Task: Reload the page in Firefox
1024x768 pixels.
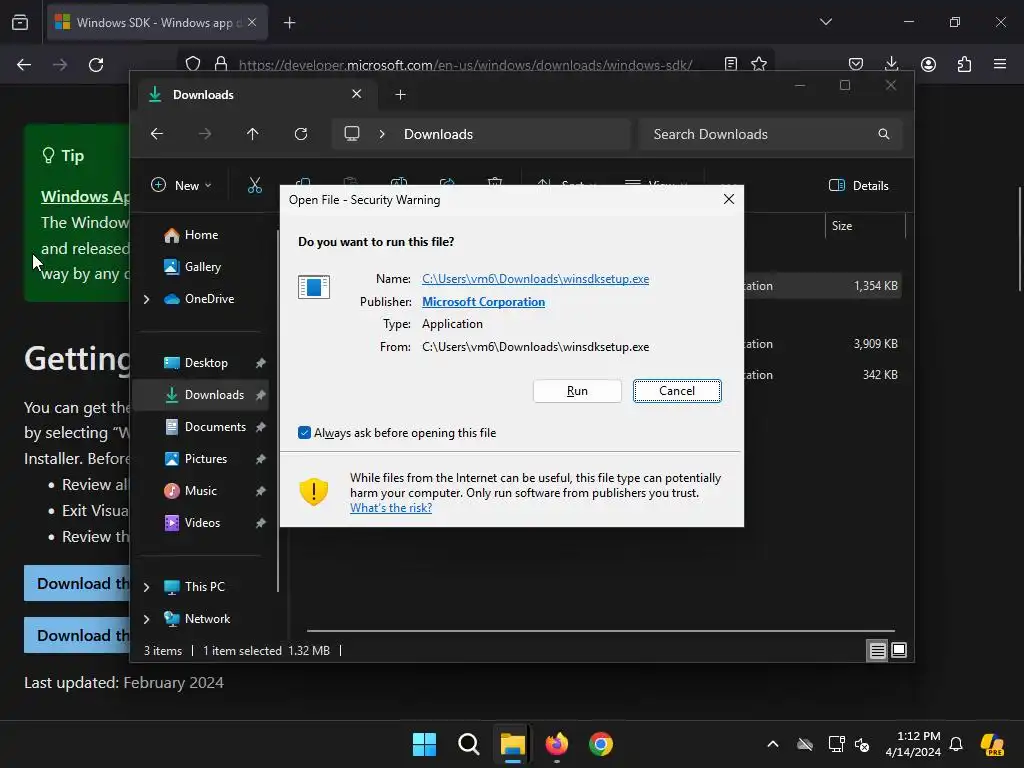Action: click(96, 65)
